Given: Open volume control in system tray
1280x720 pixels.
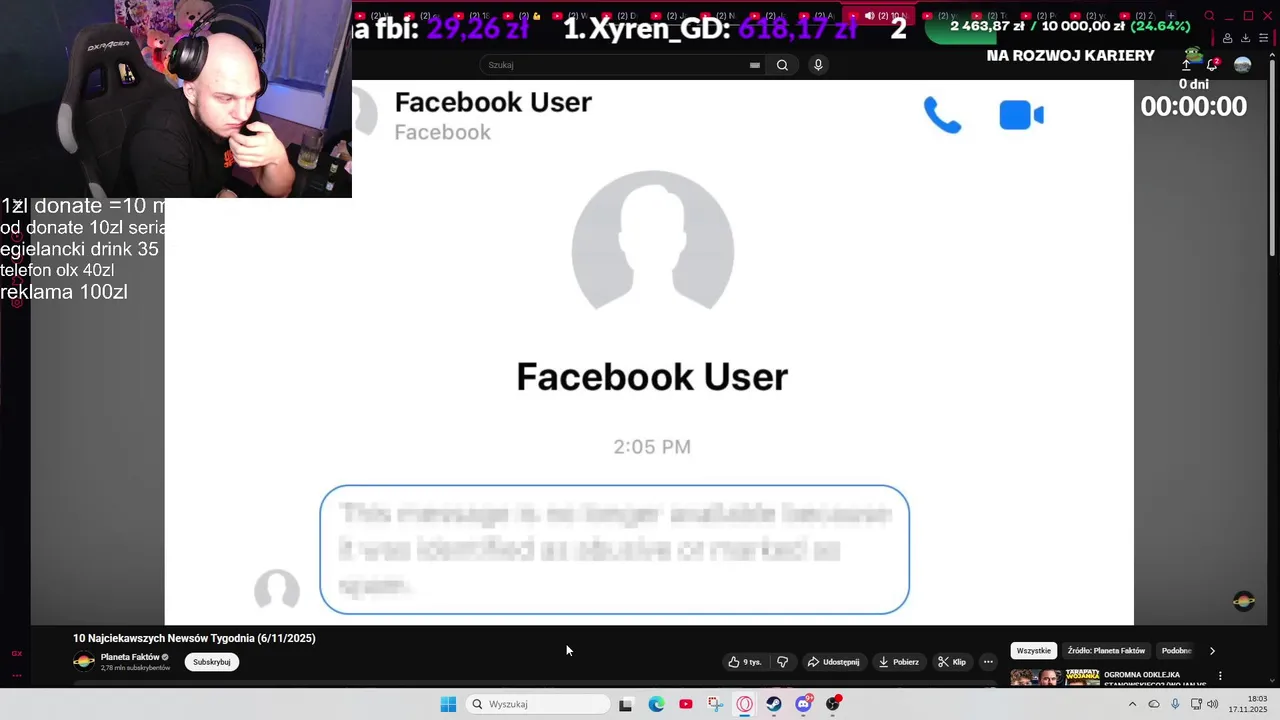Looking at the screenshot, I should 1212,704.
